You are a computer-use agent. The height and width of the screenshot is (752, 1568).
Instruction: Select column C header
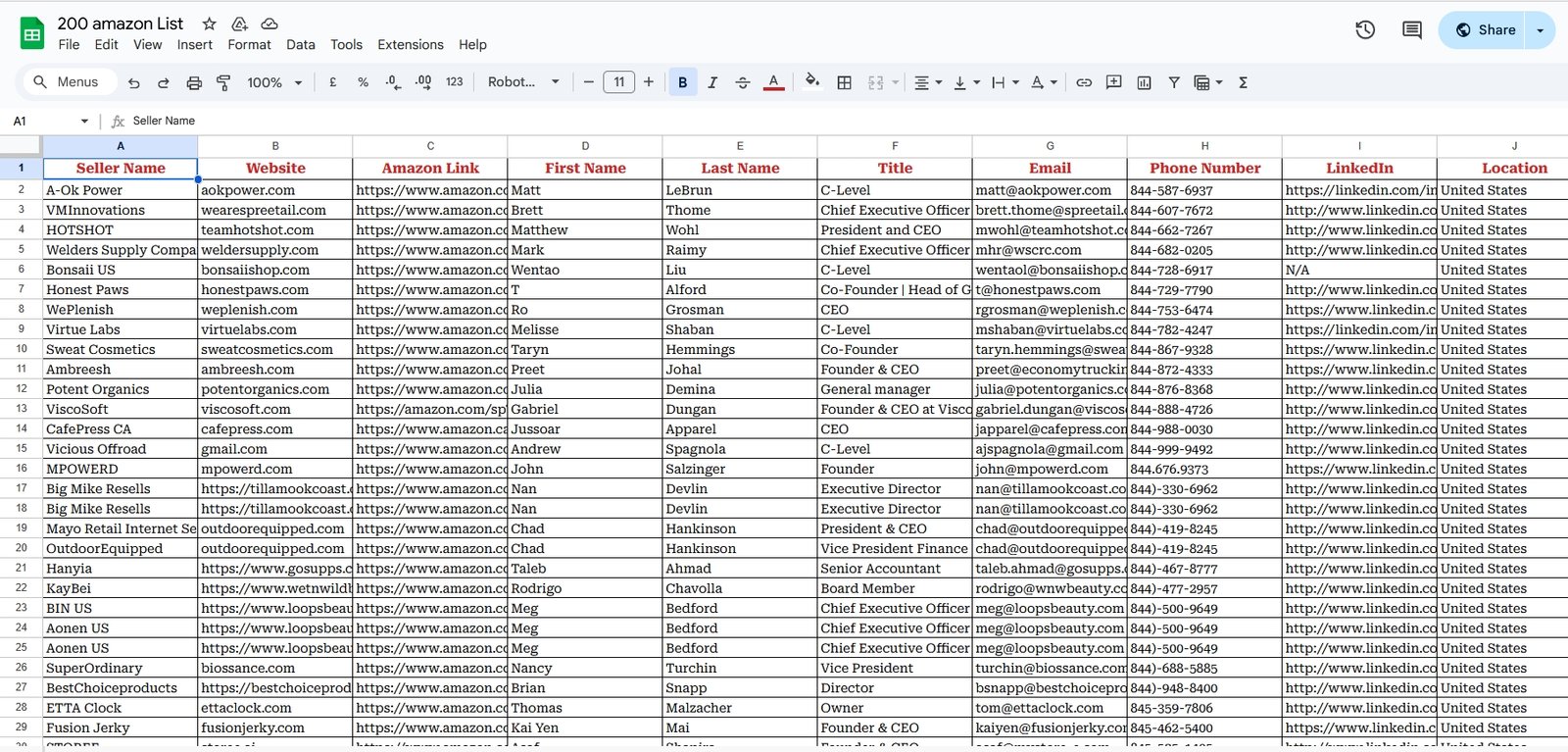(x=430, y=146)
